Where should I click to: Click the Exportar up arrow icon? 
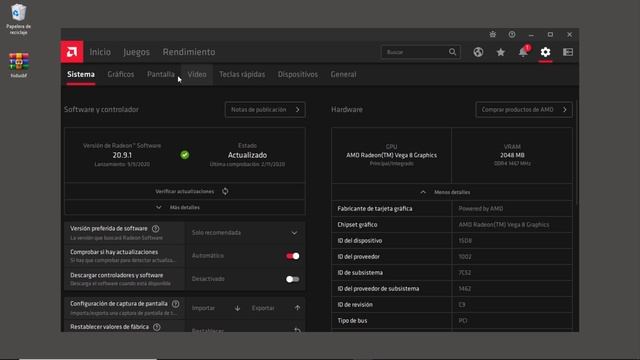(x=298, y=308)
